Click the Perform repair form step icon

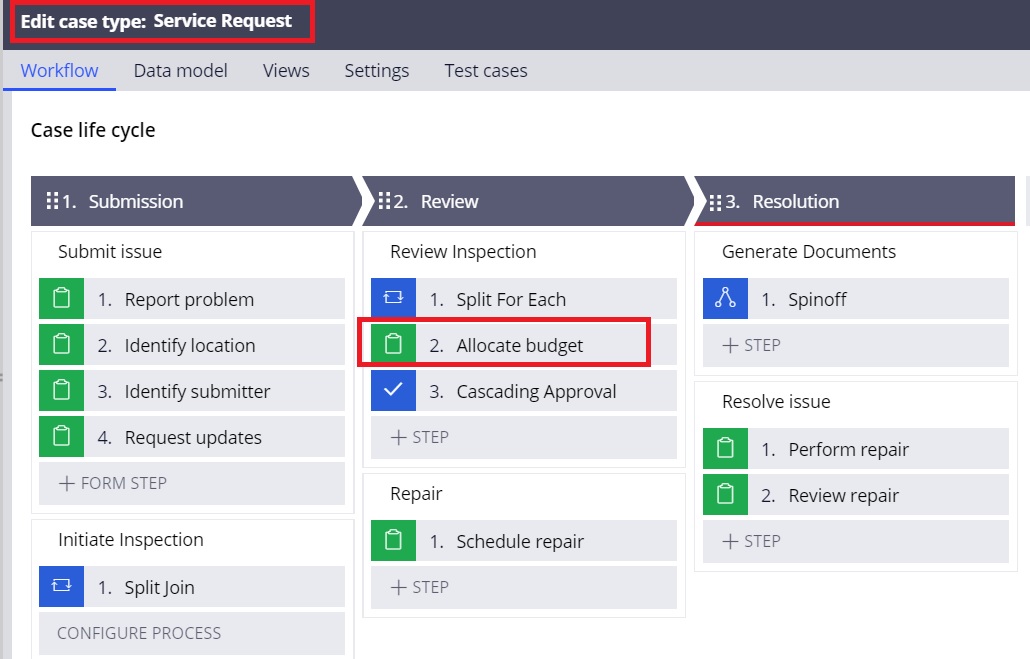724,448
